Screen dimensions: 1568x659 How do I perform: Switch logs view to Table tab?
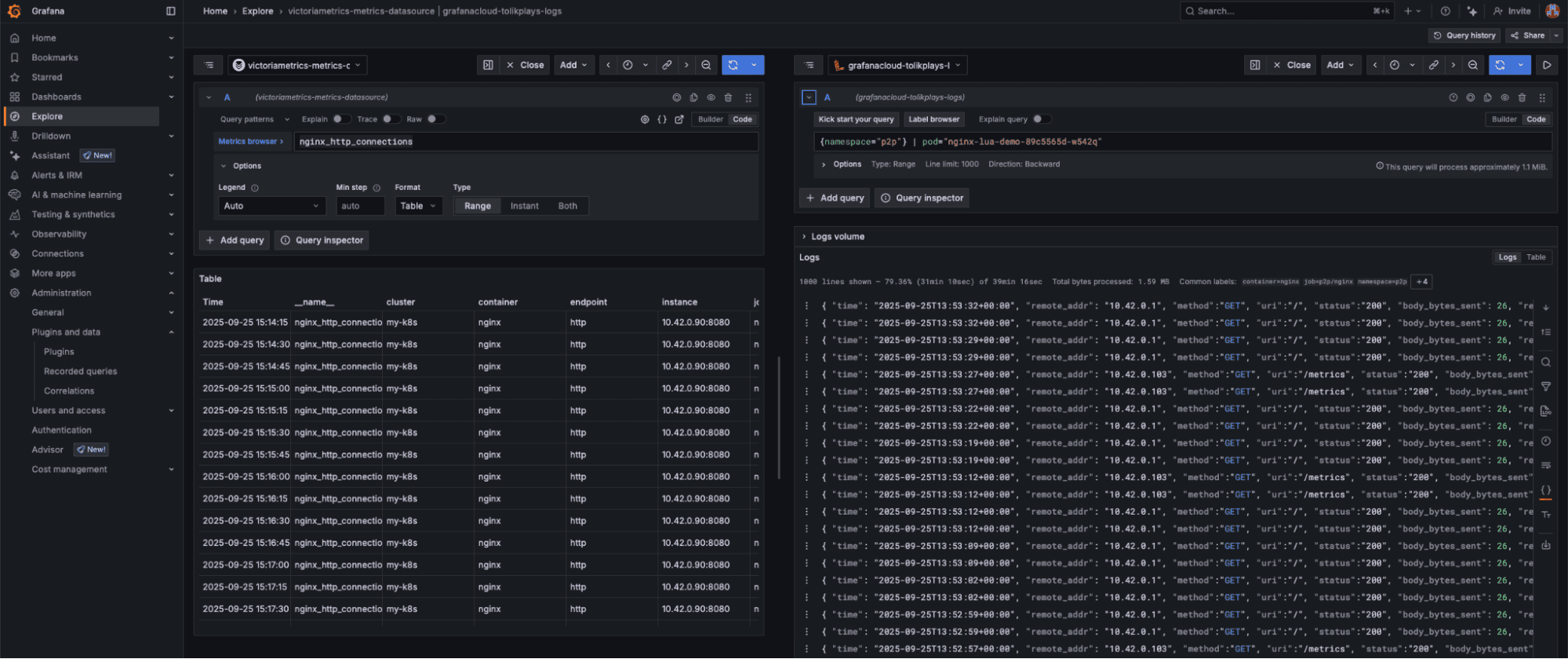pyautogui.click(x=1536, y=257)
